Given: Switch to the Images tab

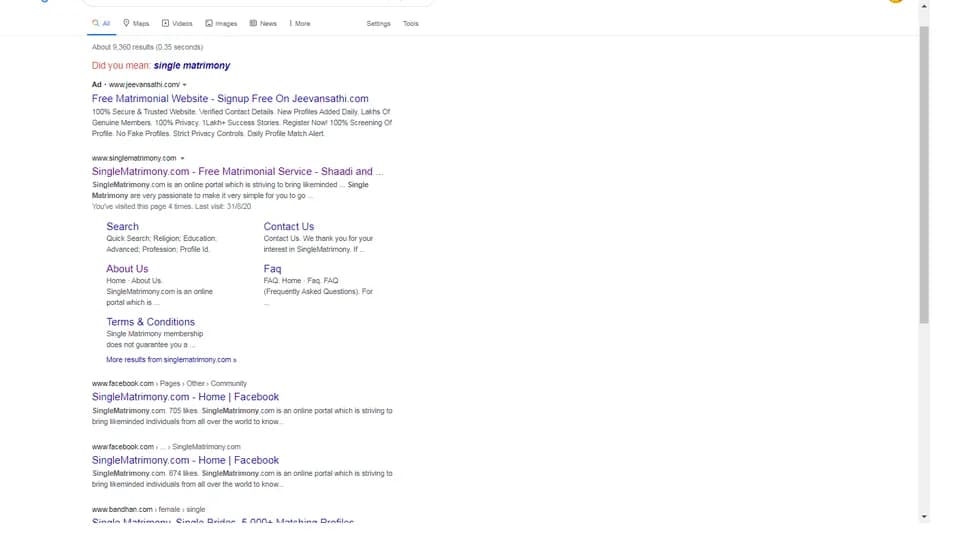Looking at the screenshot, I should (221, 23).
